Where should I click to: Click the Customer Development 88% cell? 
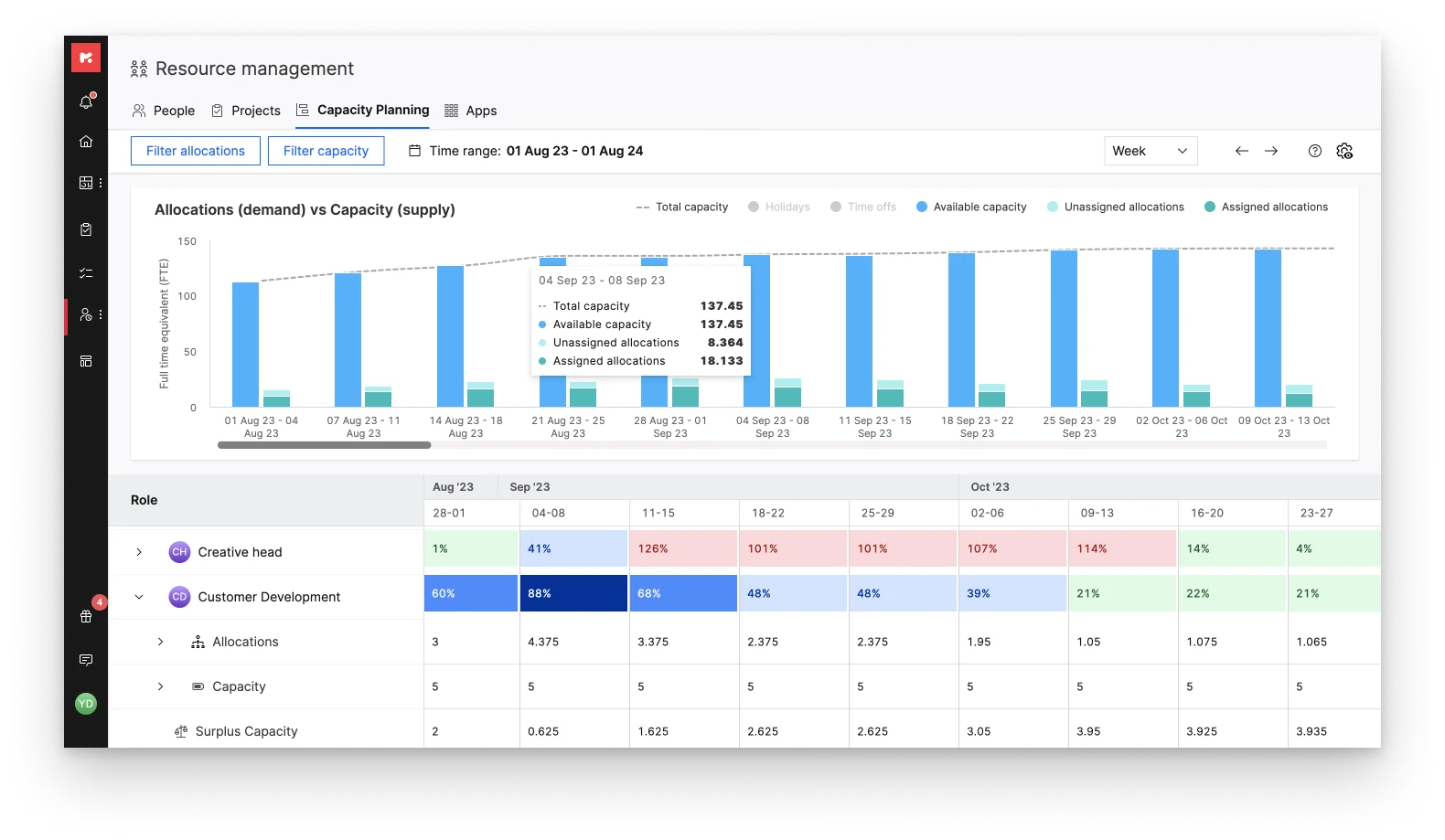pyautogui.click(x=573, y=593)
